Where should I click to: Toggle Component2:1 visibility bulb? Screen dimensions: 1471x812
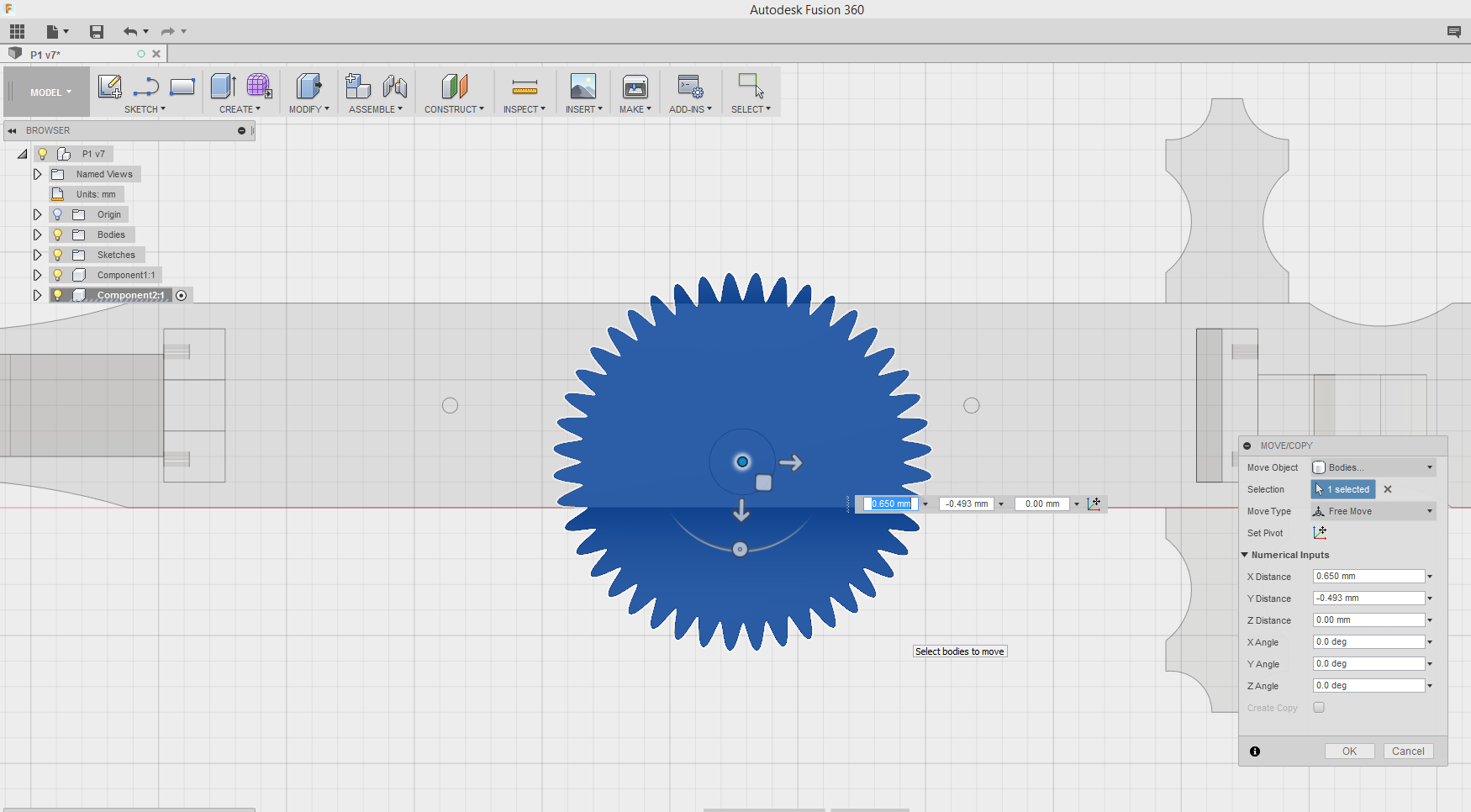coord(58,295)
